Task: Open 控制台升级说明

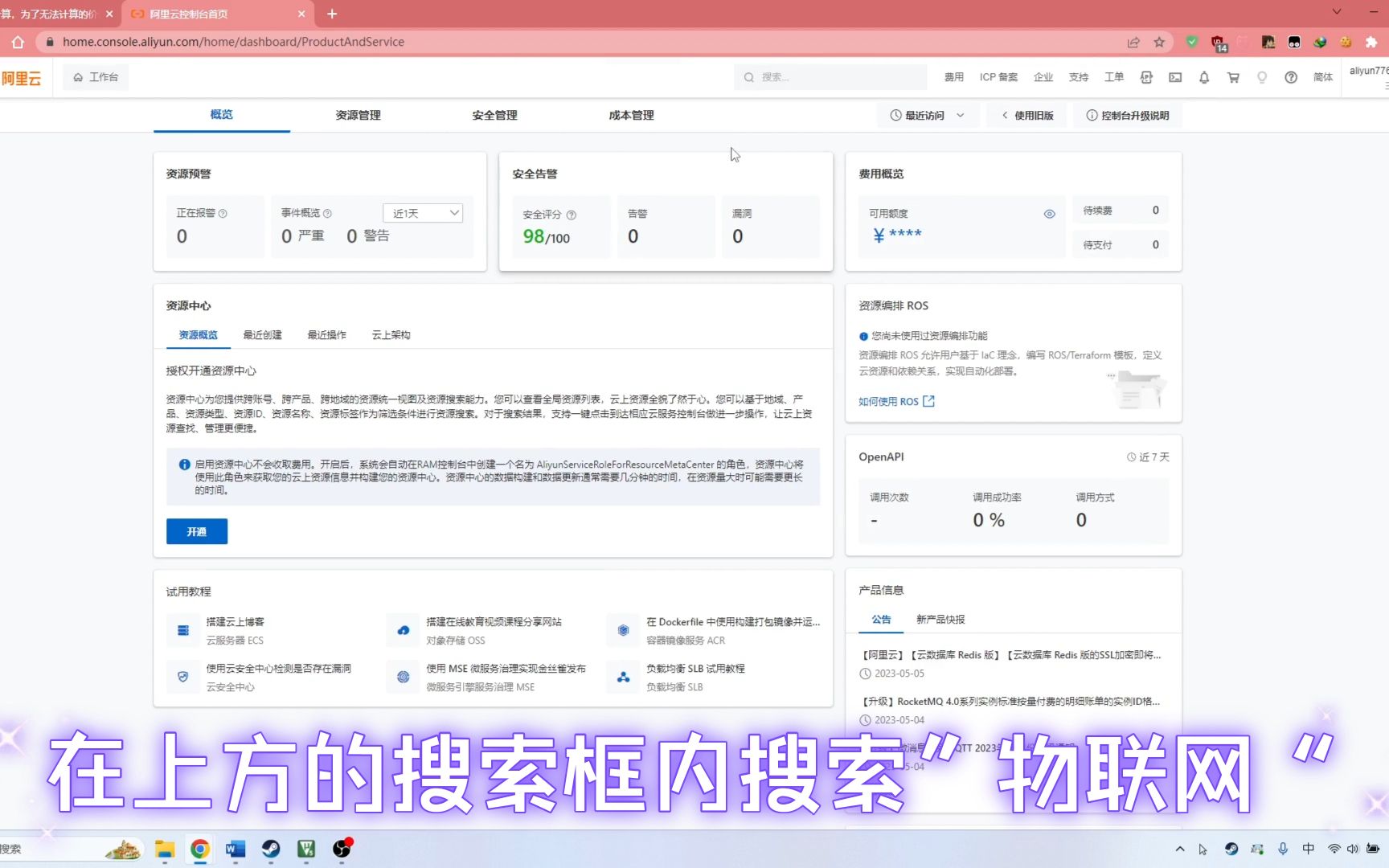Action: pyautogui.click(x=1128, y=115)
